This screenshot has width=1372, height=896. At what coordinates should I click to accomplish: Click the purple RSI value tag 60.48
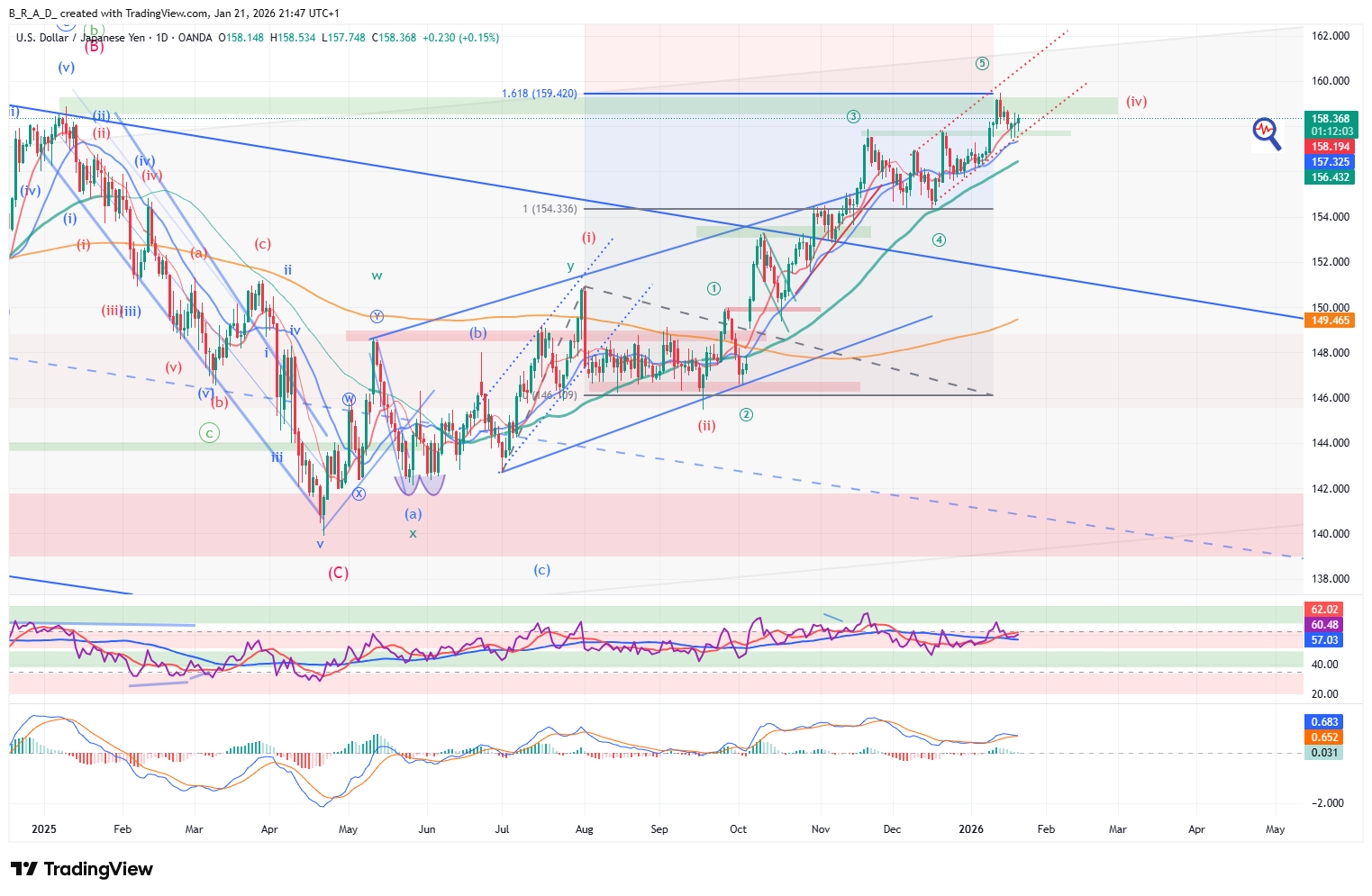(1324, 625)
